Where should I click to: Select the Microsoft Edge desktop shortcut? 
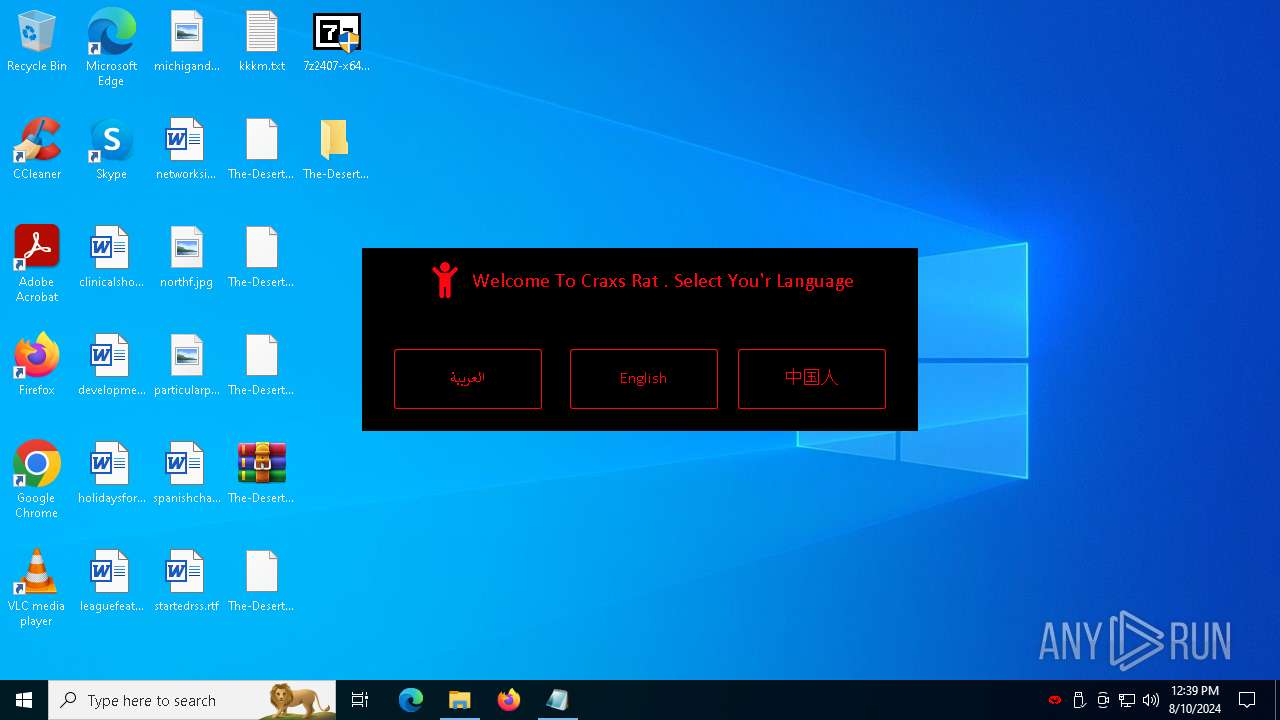pyautogui.click(x=111, y=48)
